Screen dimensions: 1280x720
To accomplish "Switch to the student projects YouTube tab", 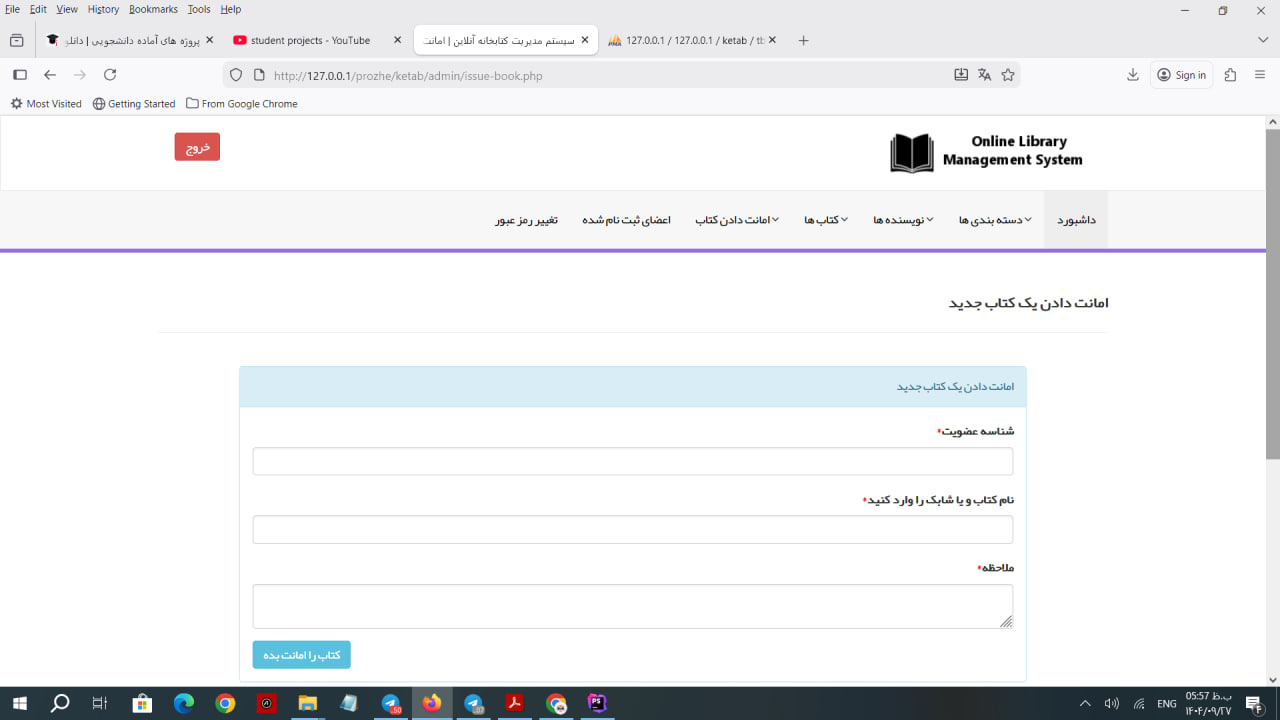I will tap(310, 41).
